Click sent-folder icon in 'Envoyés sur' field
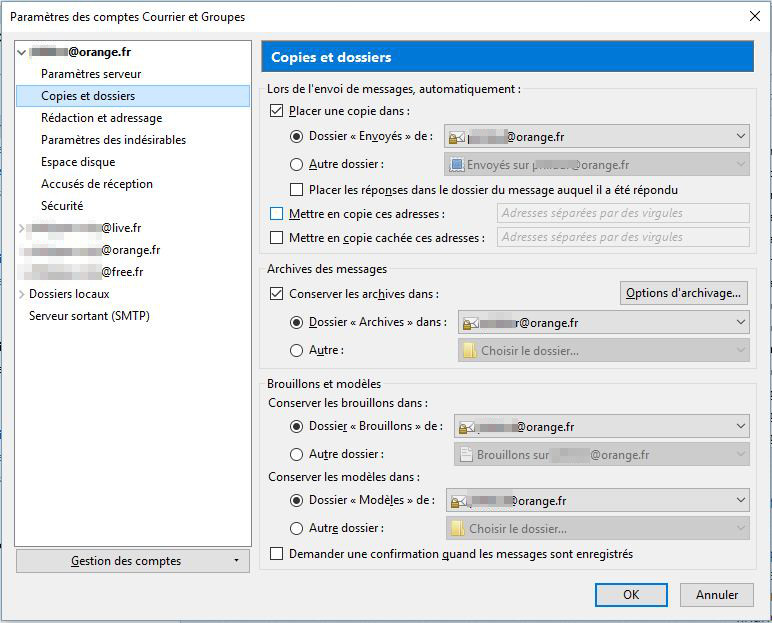The width and height of the screenshot is (772, 623). click(x=458, y=165)
